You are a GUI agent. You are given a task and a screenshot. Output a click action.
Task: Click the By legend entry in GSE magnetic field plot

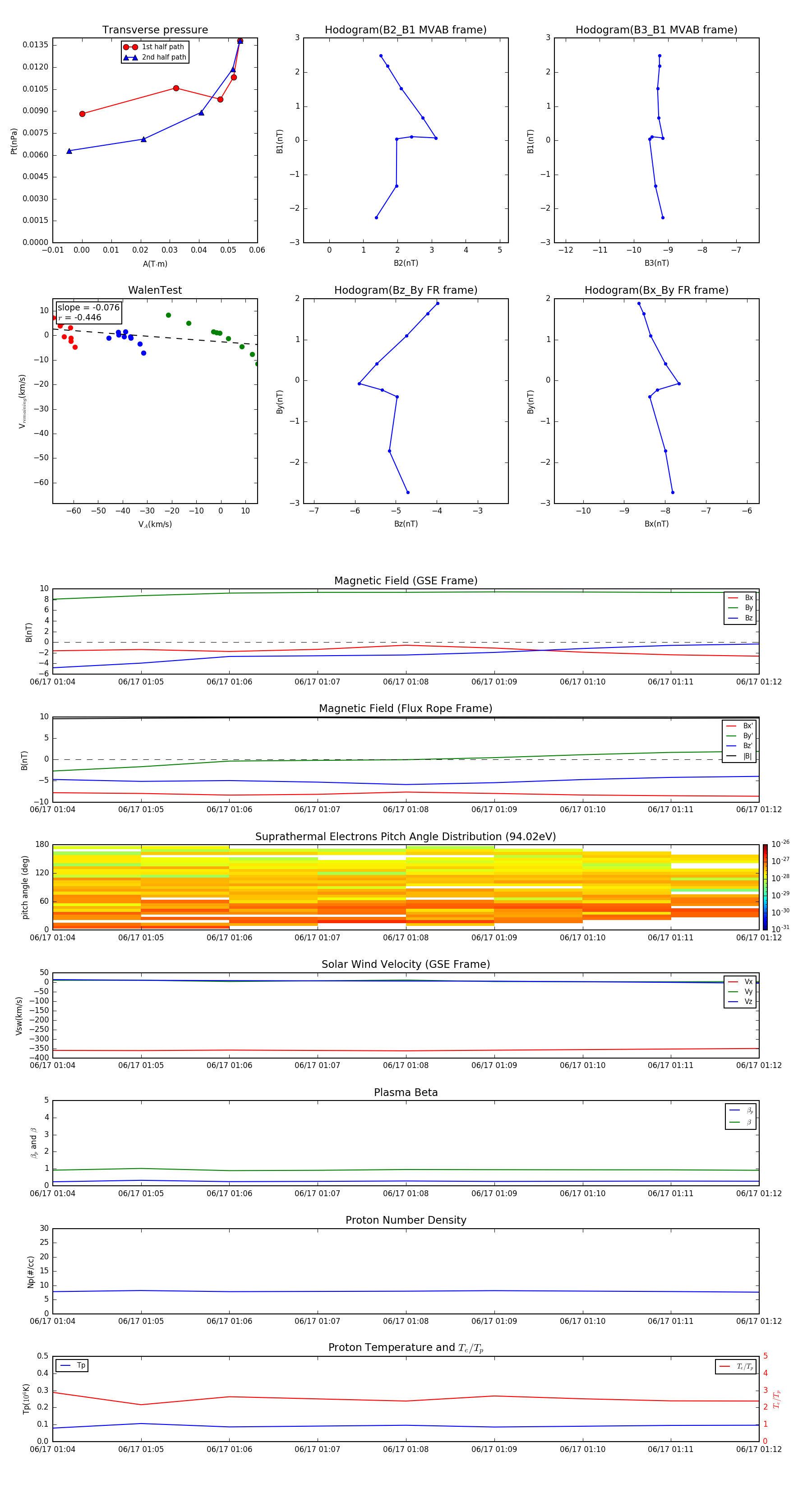pos(740,607)
